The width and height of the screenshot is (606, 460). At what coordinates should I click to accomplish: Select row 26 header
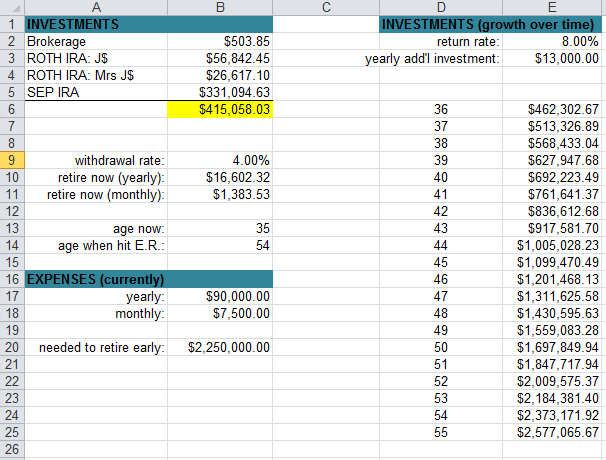[x=12, y=449]
